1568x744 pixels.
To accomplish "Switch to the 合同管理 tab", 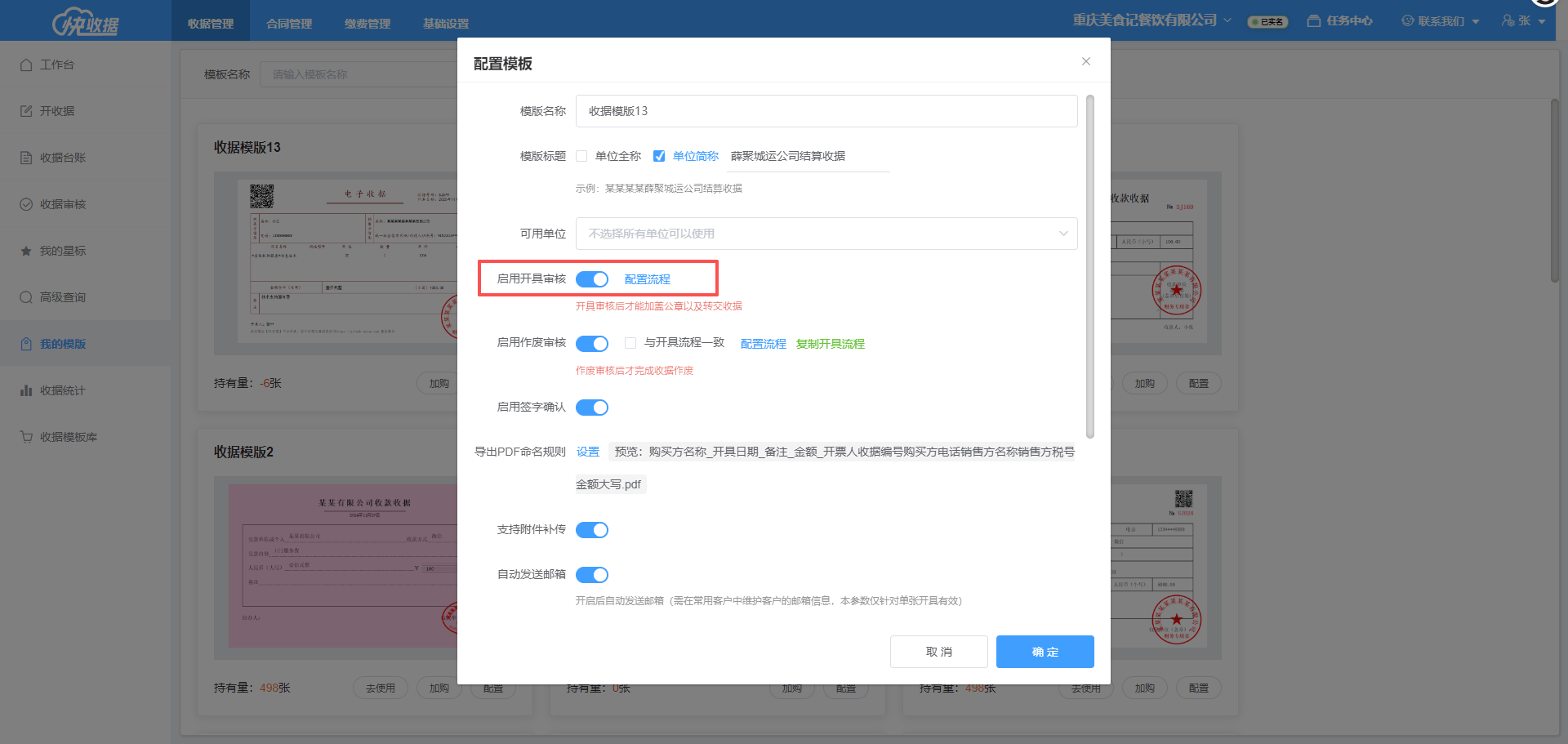I will (289, 24).
